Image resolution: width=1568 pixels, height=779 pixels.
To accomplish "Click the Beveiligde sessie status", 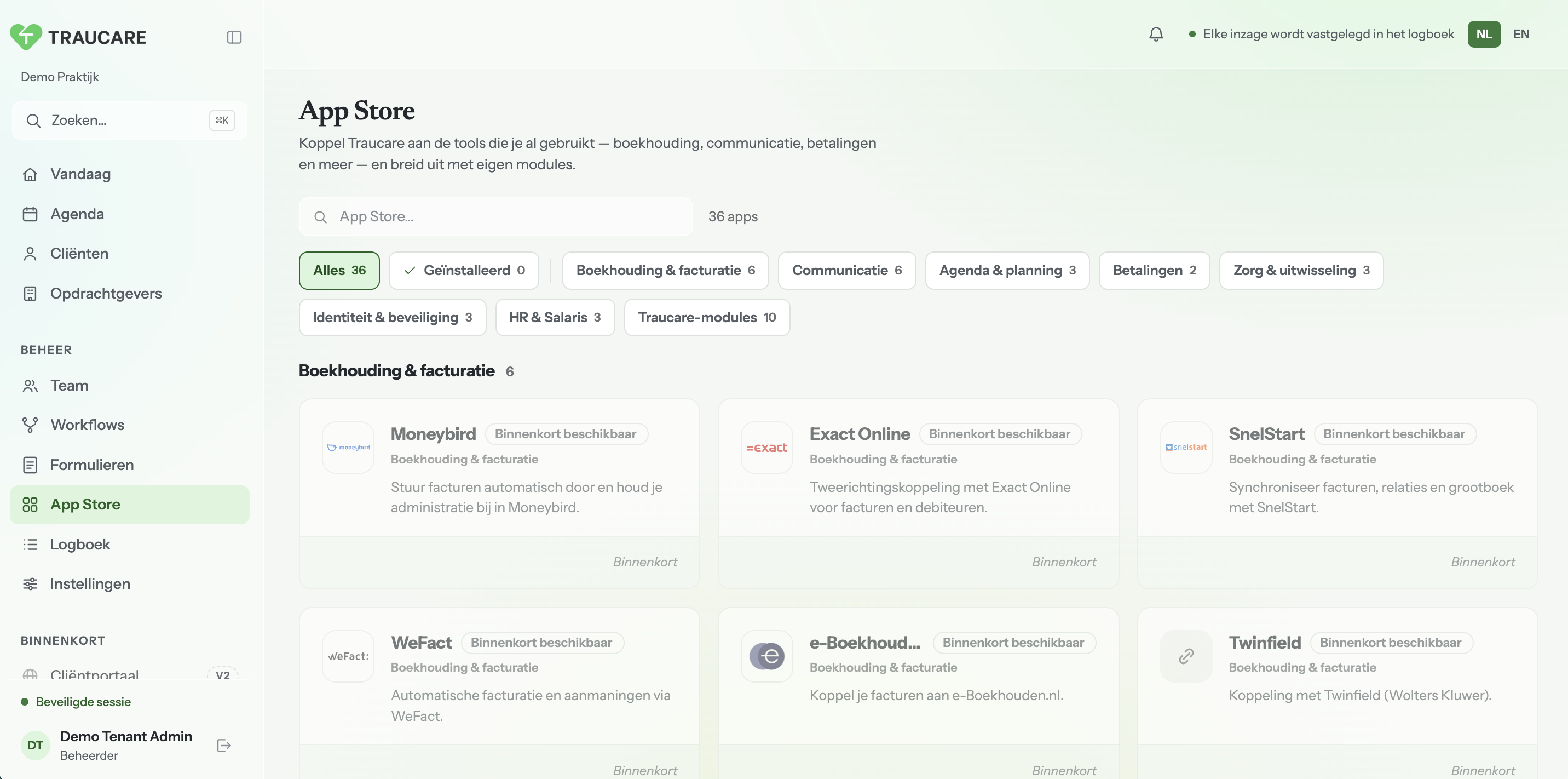I will click(x=76, y=702).
